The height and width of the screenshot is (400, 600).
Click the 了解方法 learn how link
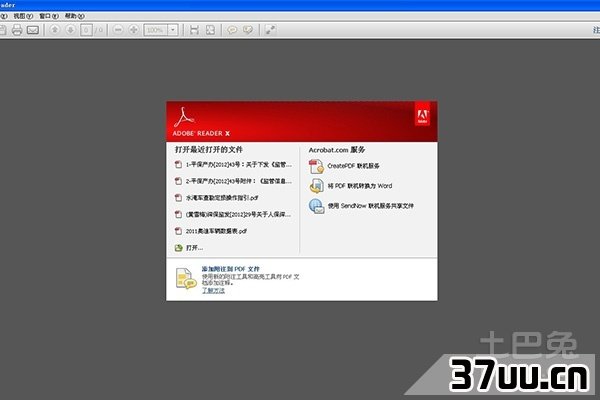tap(213, 291)
